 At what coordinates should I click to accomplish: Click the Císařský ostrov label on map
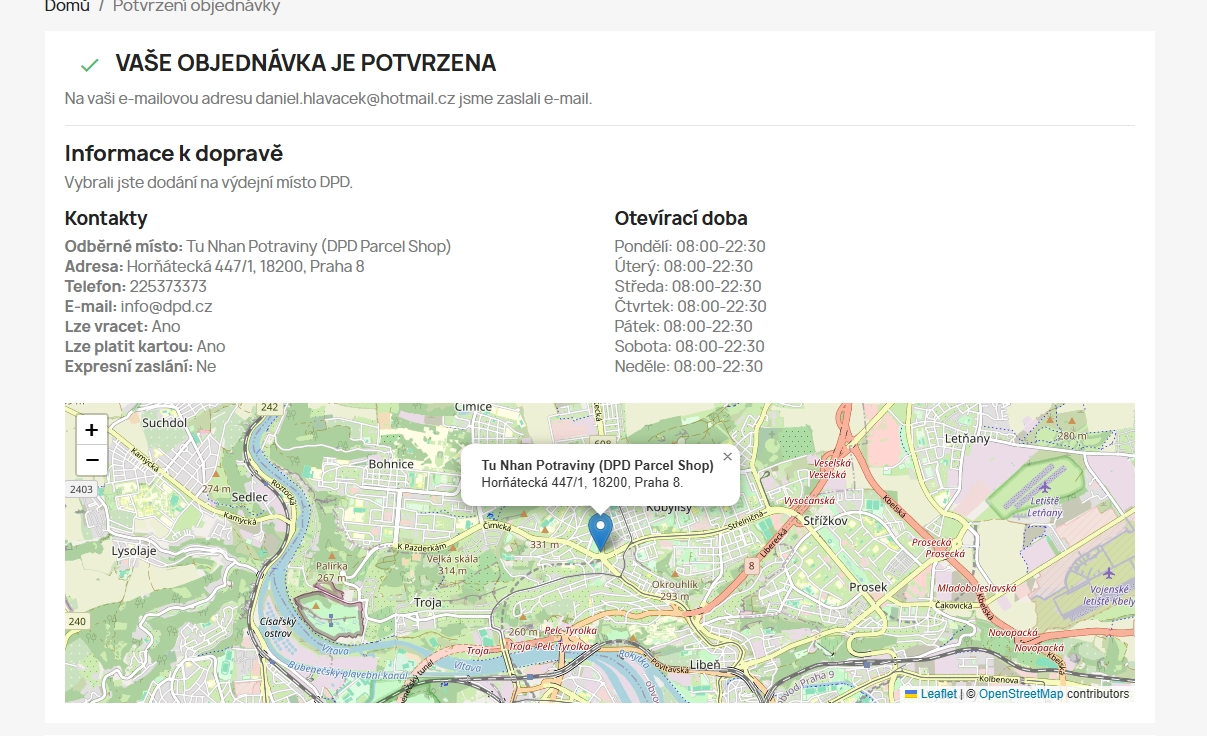click(x=280, y=627)
